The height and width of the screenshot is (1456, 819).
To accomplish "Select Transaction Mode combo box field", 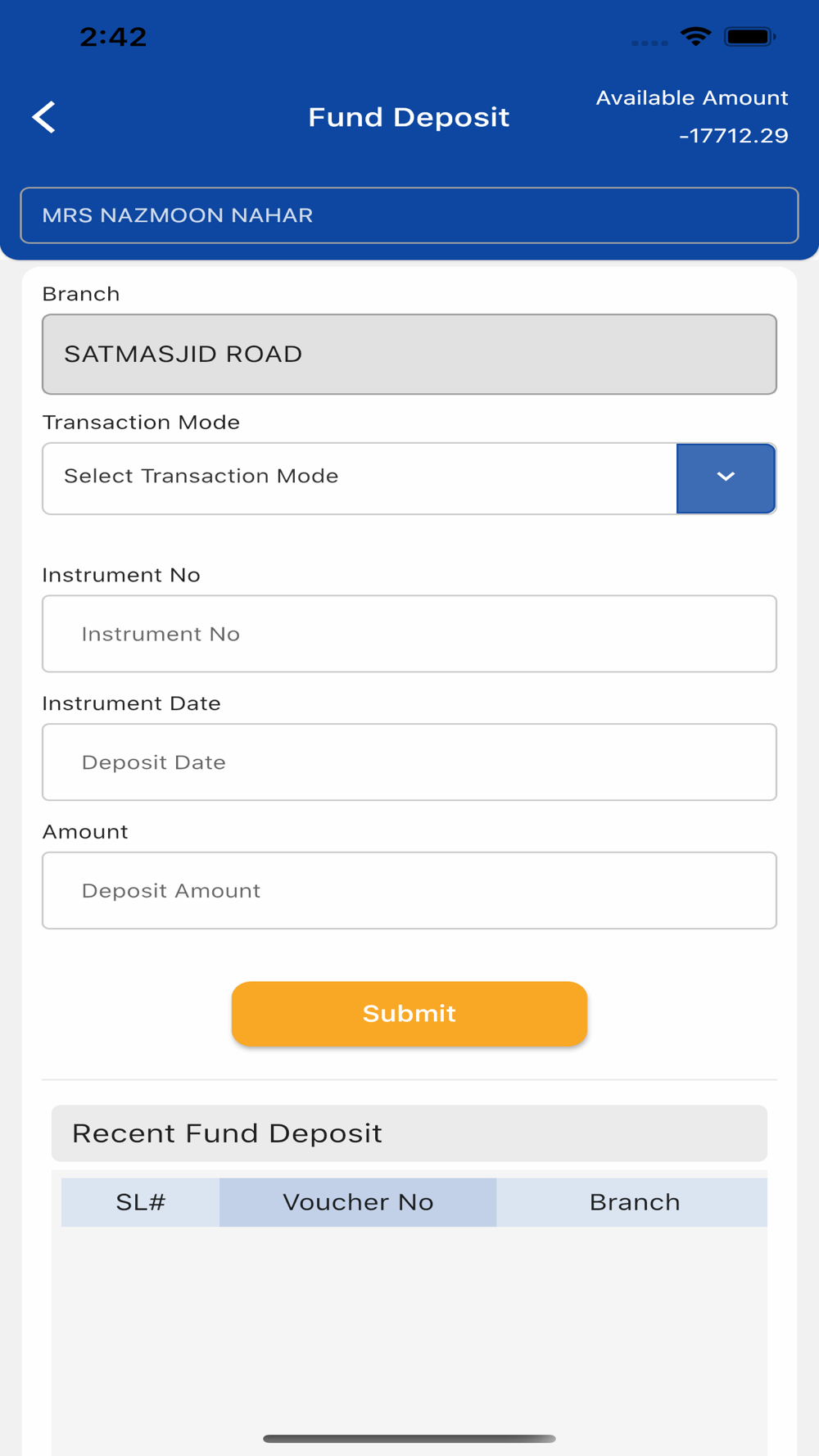I will click(x=409, y=478).
